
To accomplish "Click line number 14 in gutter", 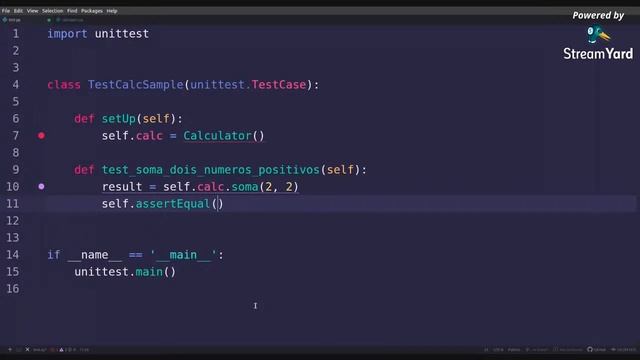I will click(x=12, y=255).
